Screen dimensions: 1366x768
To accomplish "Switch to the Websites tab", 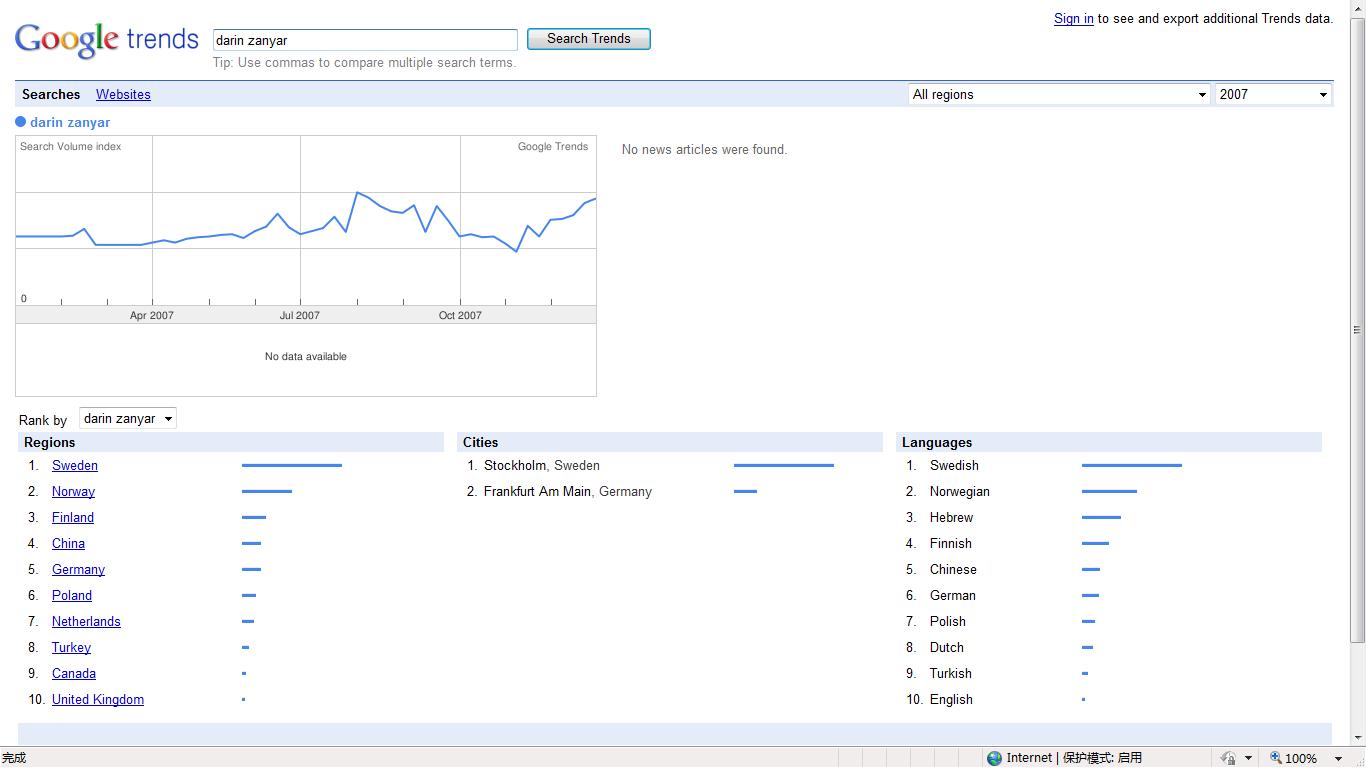I will (123, 94).
